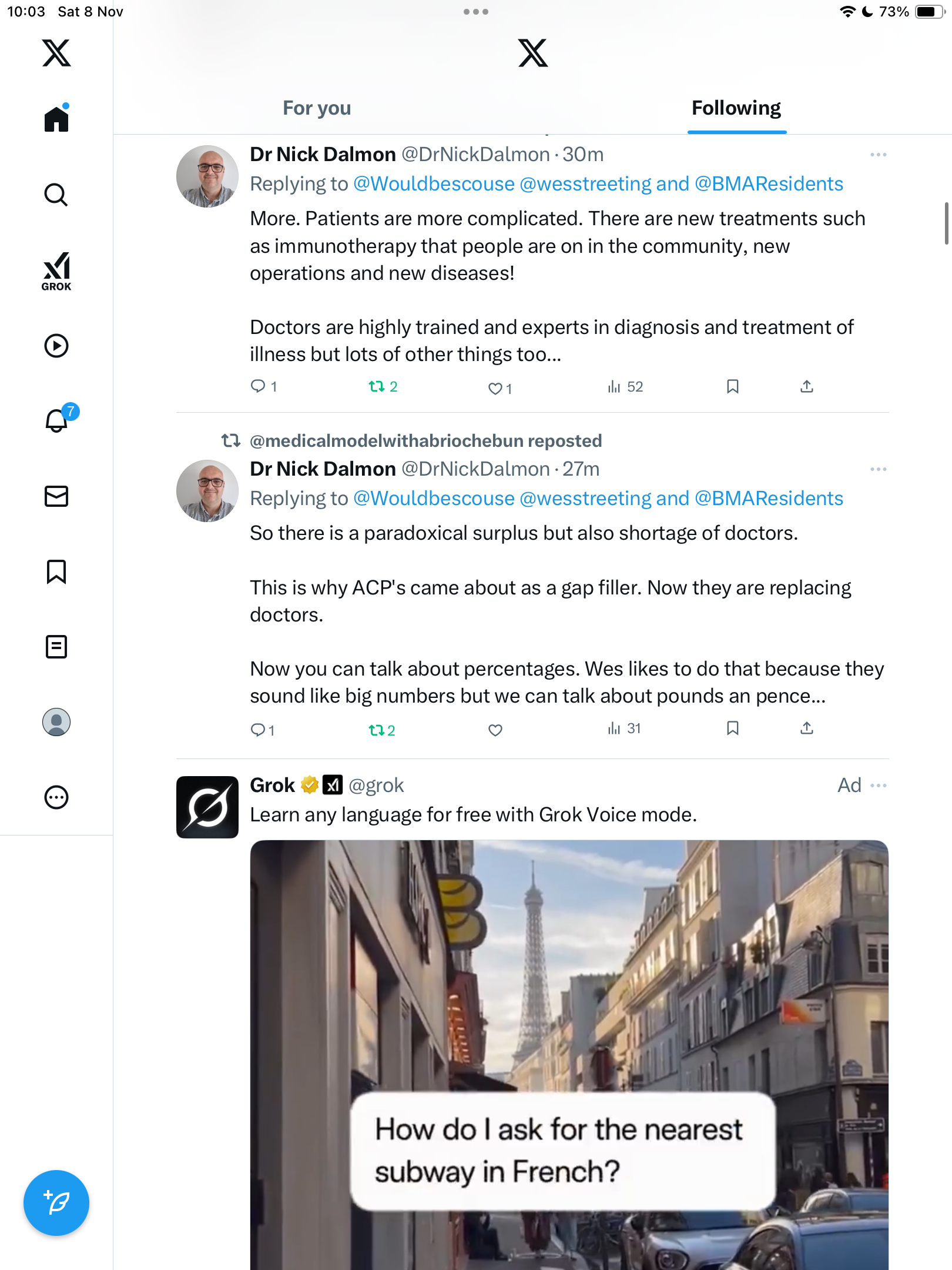
Task: Select the Following tab
Action: click(736, 108)
